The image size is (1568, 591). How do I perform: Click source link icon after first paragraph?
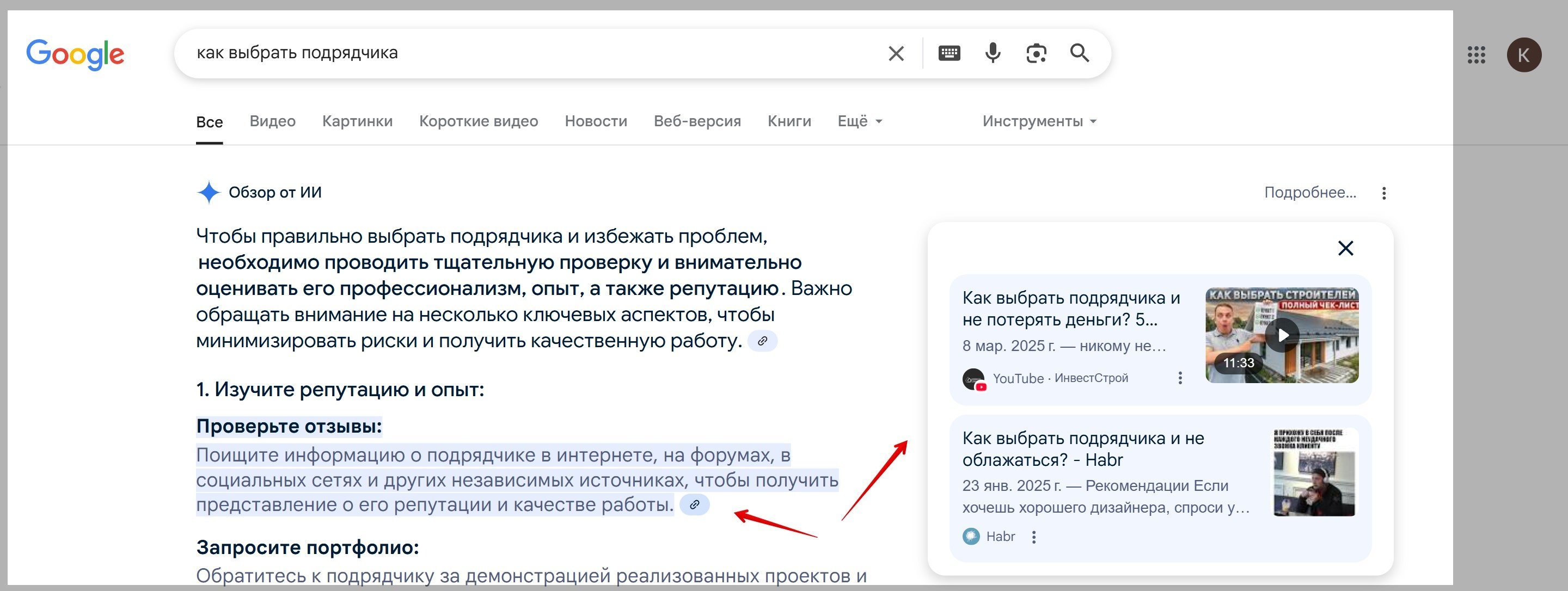click(762, 341)
